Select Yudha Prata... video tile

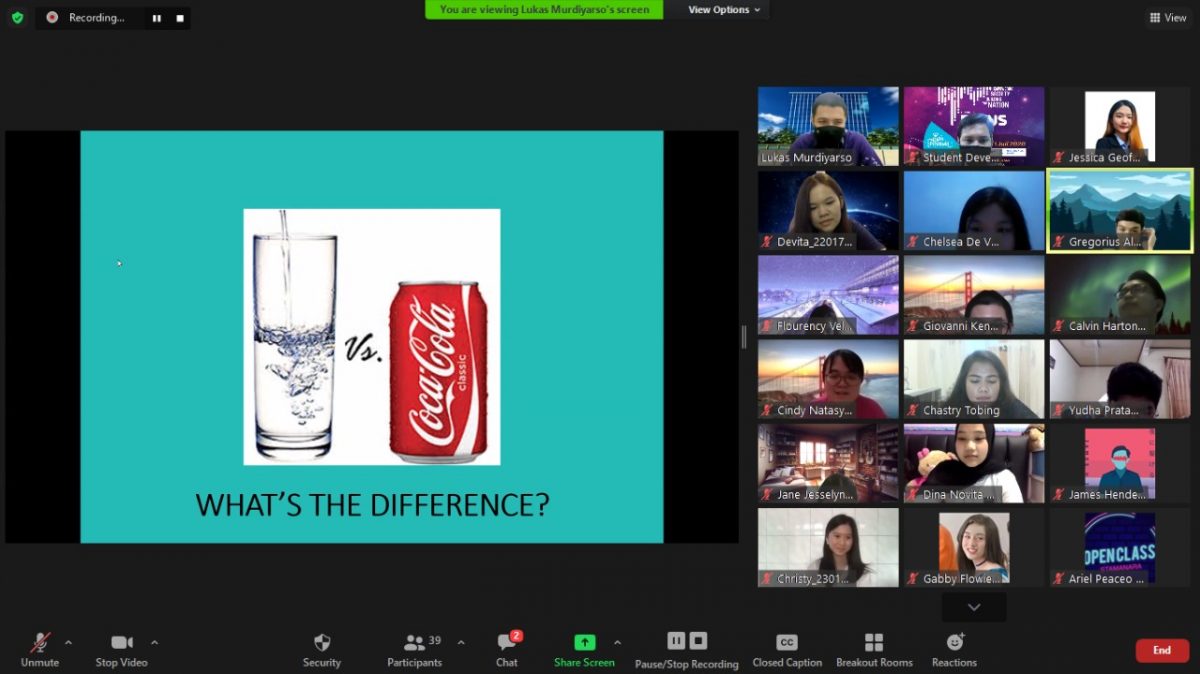pyautogui.click(x=1120, y=379)
